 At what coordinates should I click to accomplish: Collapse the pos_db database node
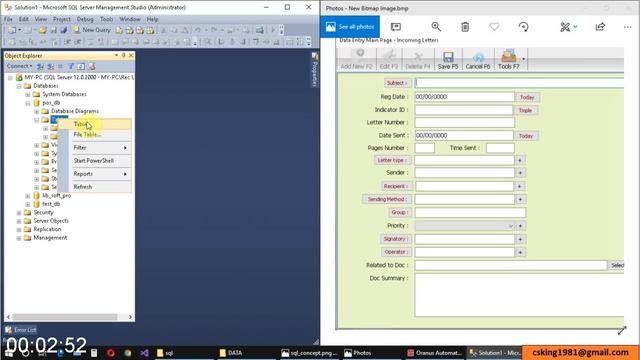click(28, 103)
